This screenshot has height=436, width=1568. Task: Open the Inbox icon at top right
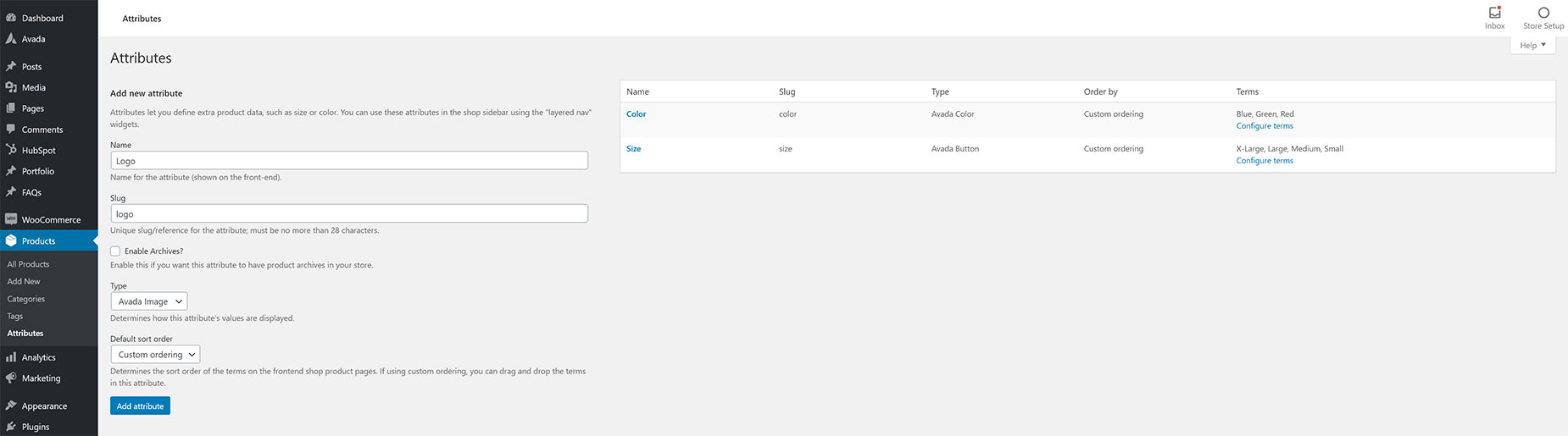point(1495,12)
